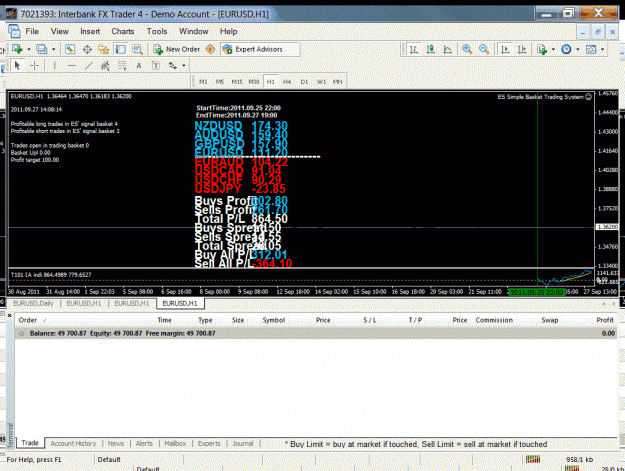Select the MN timeframe
The image size is (625, 471).
(338, 81)
